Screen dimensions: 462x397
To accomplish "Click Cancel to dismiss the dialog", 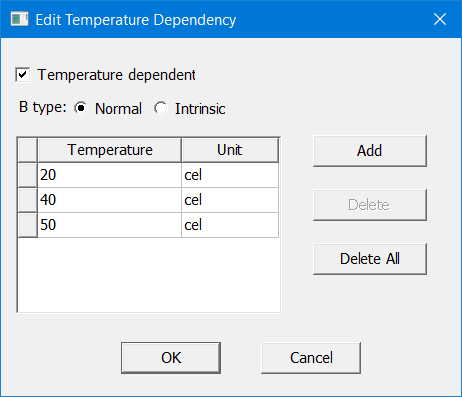I will click(x=311, y=358).
